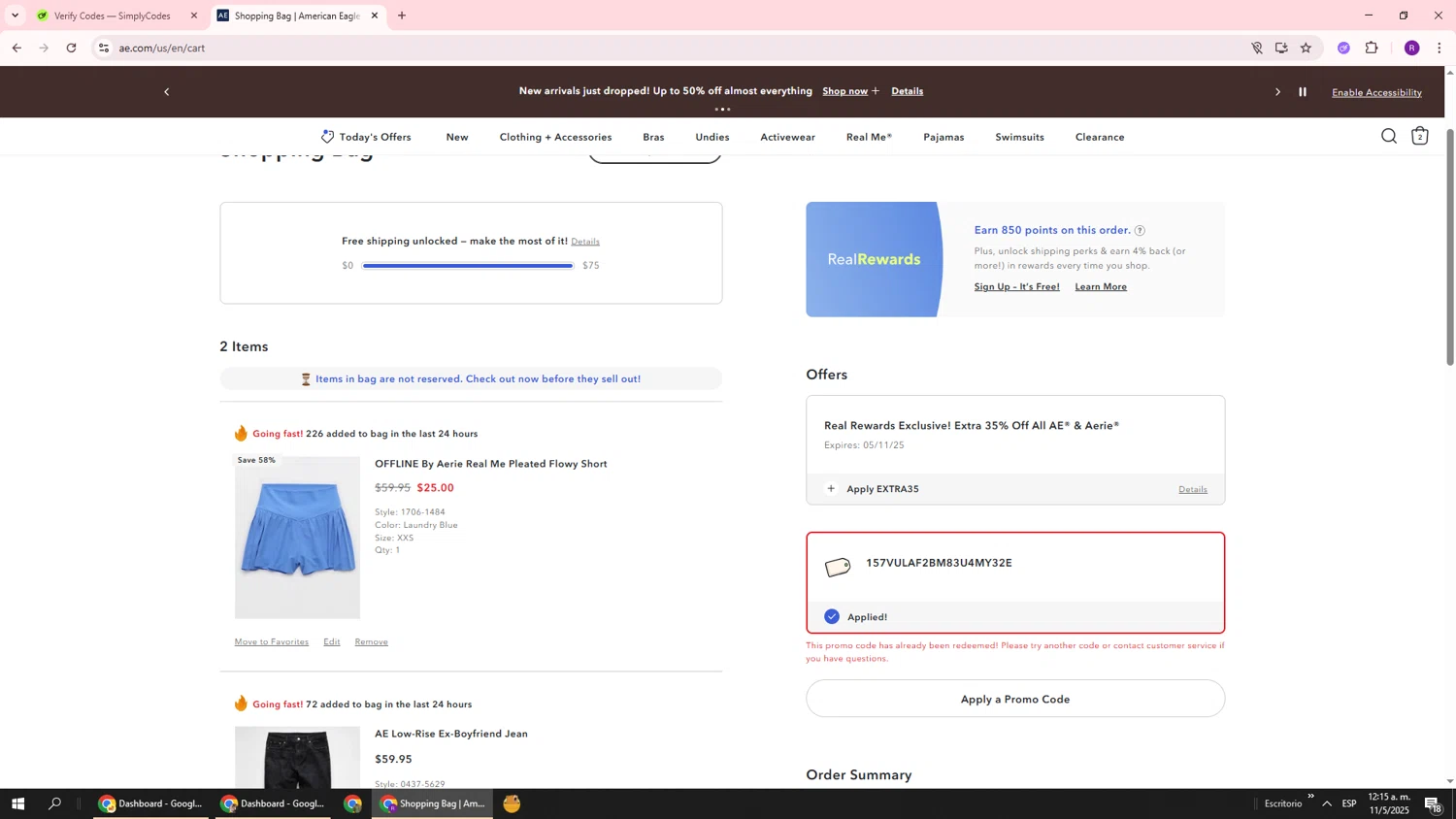Click the address bar URL
The height and width of the screenshot is (819, 1456).
[x=162, y=48]
